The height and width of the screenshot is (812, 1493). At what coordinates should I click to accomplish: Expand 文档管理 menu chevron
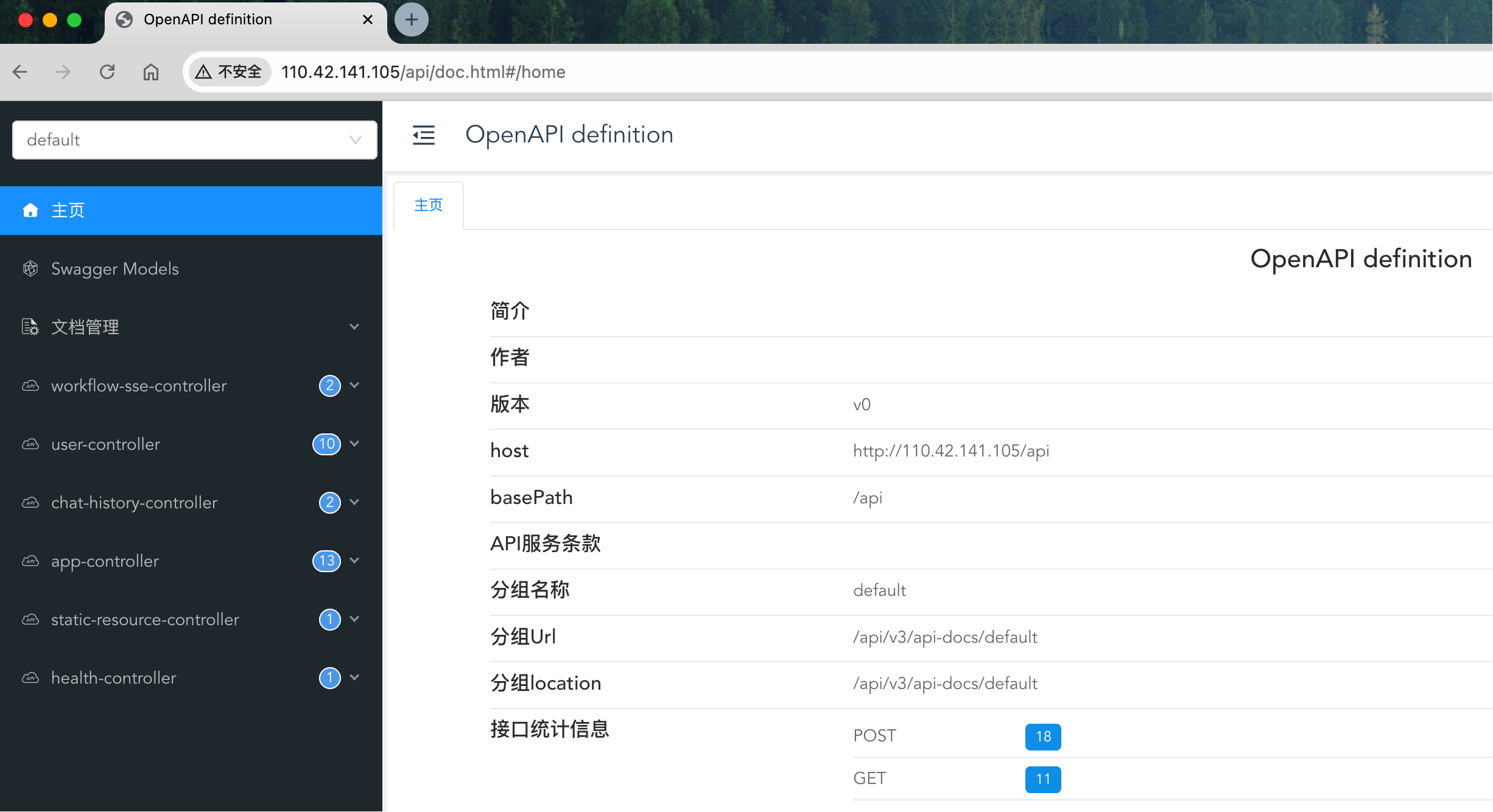click(355, 327)
